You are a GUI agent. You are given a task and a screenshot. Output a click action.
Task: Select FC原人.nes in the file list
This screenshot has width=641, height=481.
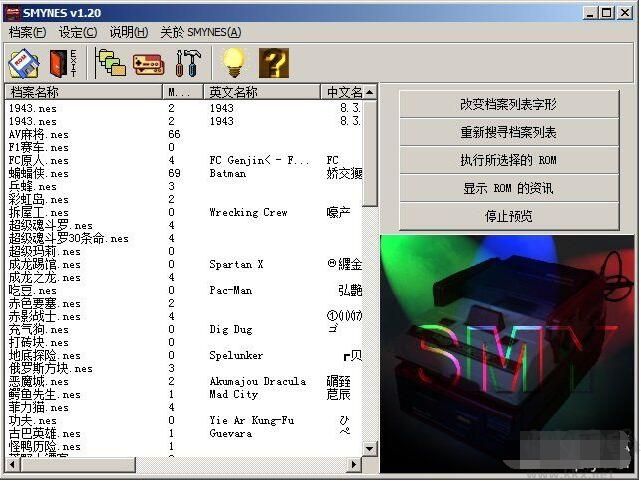[x=38, y=161]
